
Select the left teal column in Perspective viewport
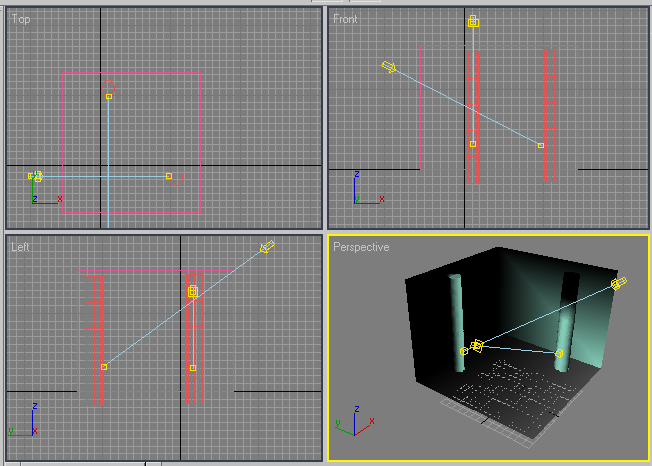(x=456, y=323)
